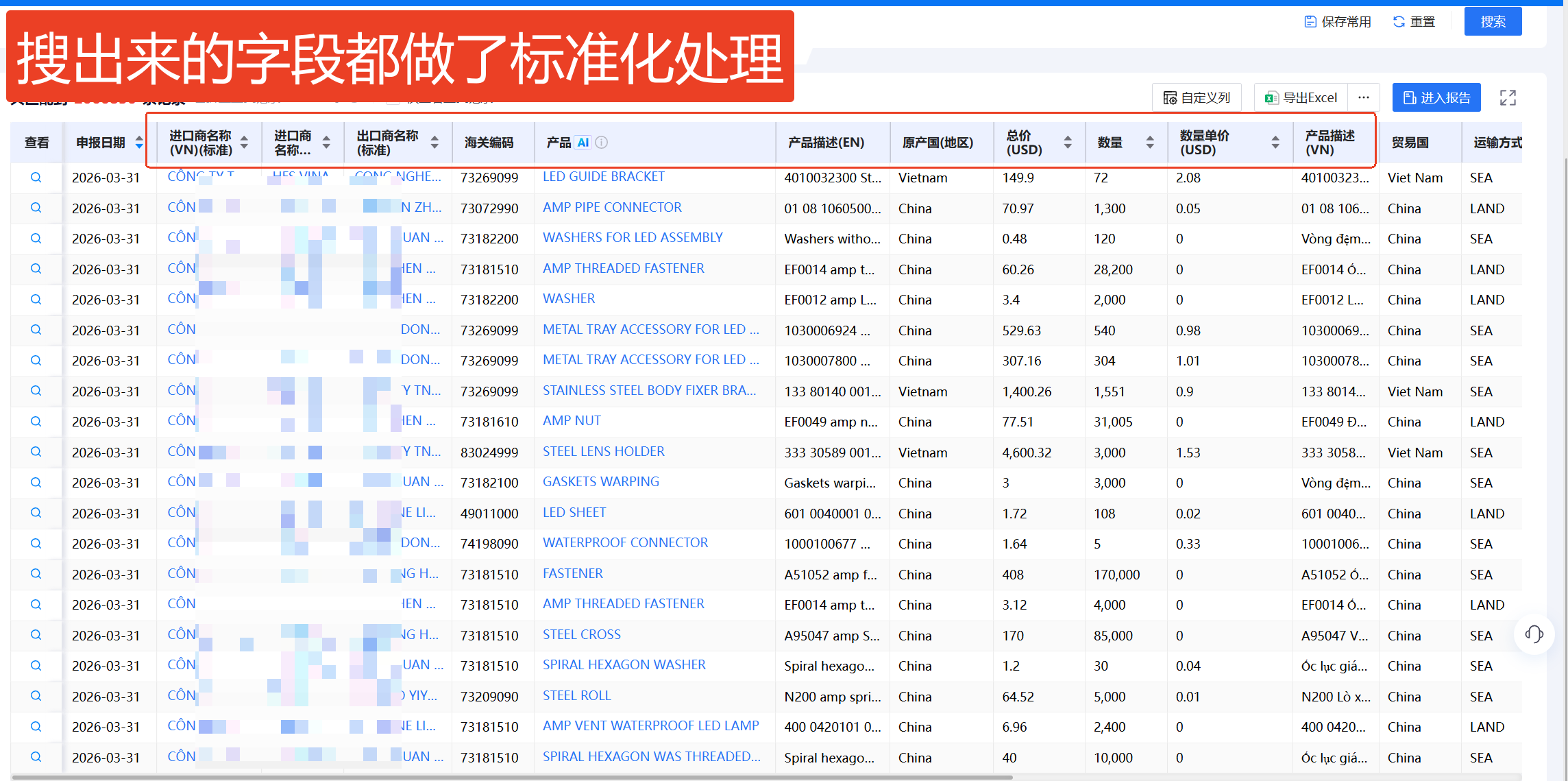Viewport: 1568px width, 781px height.
Task: Sort by 申报日期 column
Action: pos(139,143)
